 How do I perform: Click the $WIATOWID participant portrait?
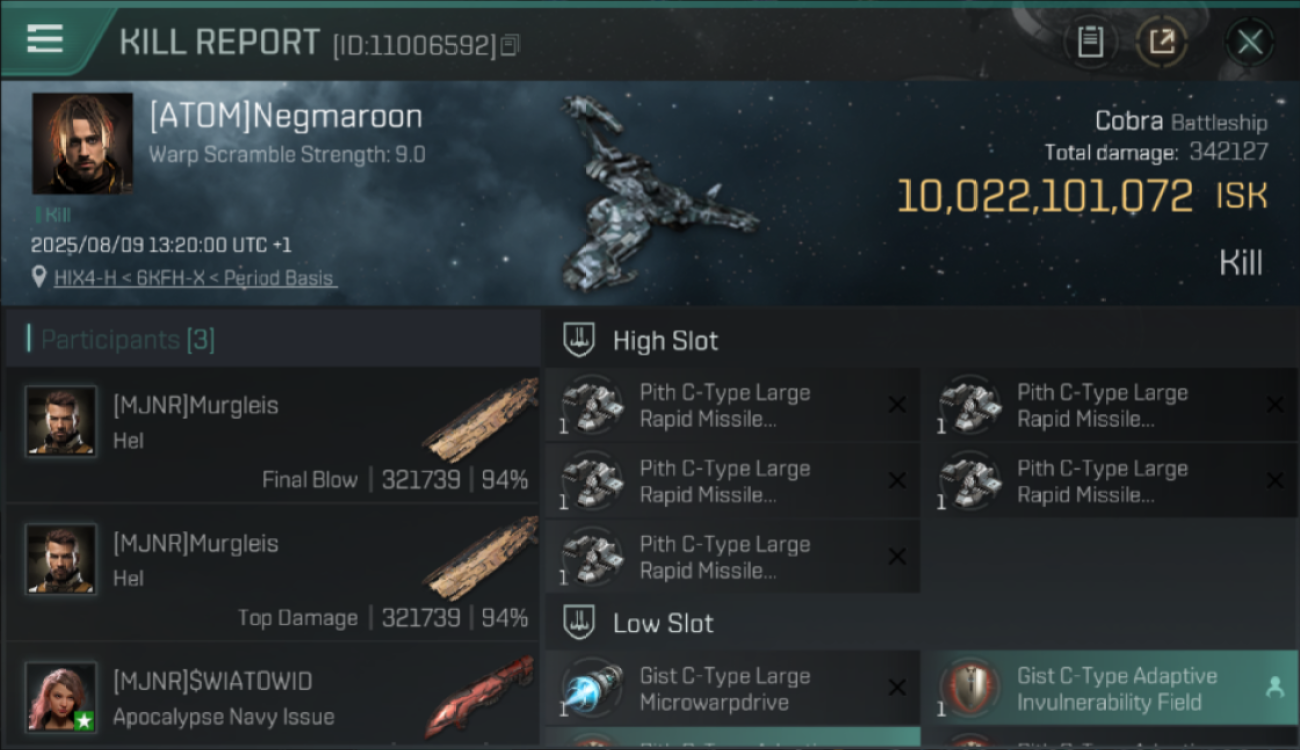tap(61, 696)
